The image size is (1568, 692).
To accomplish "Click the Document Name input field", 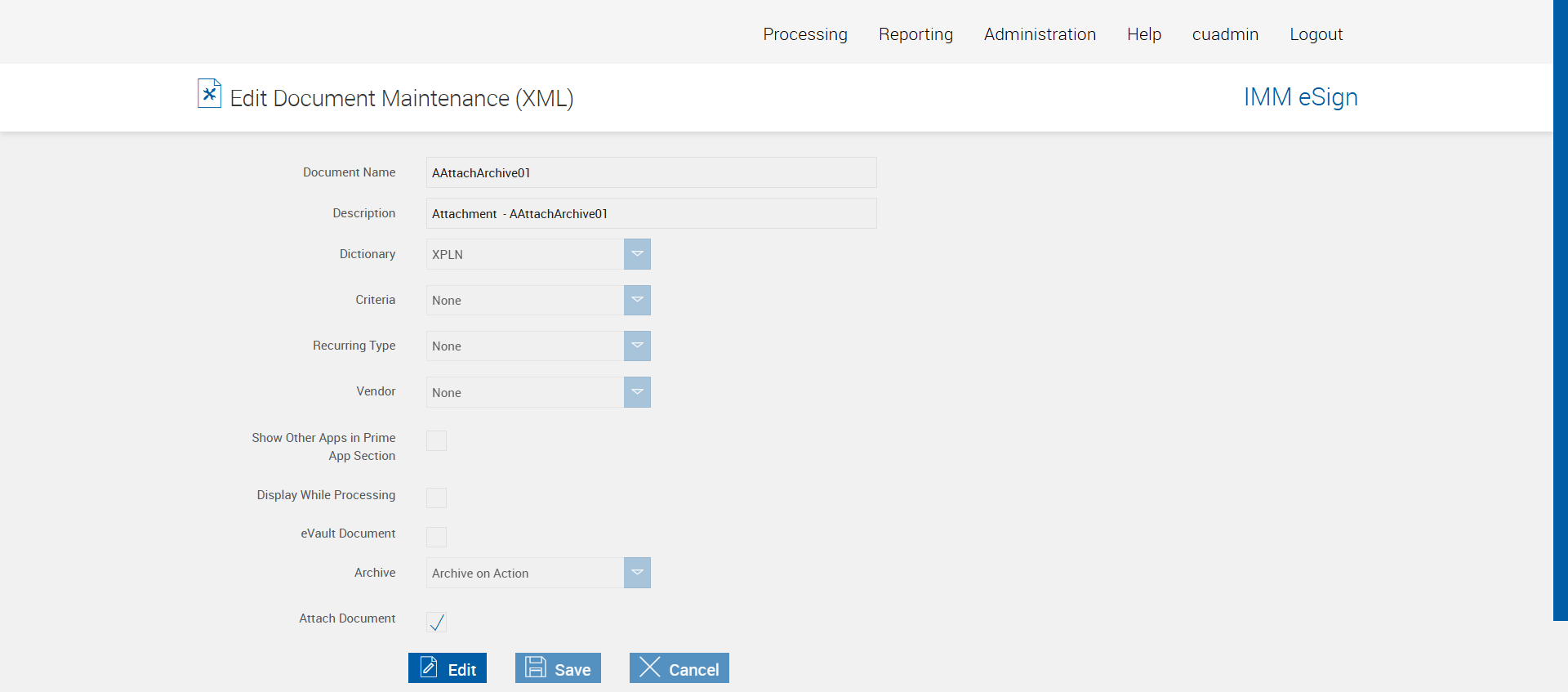I will [651, 172].
